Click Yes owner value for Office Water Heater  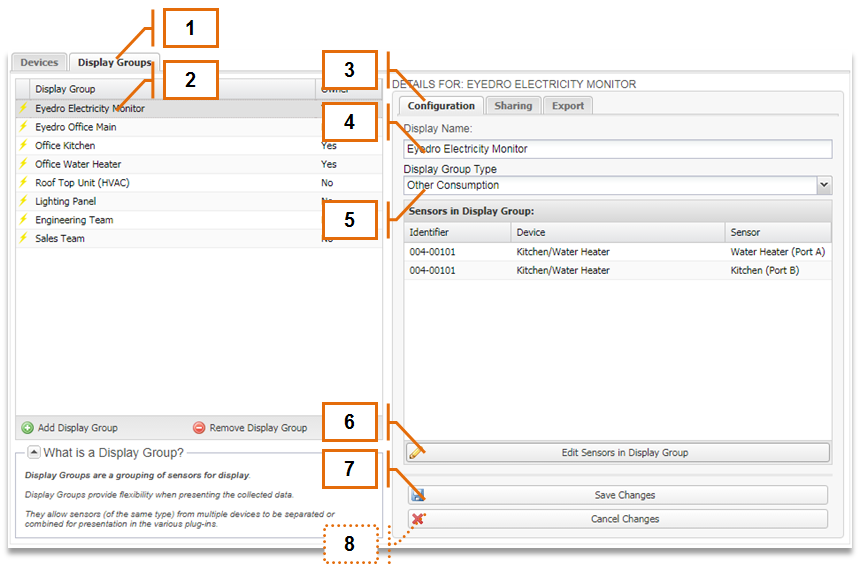(329, 164)
